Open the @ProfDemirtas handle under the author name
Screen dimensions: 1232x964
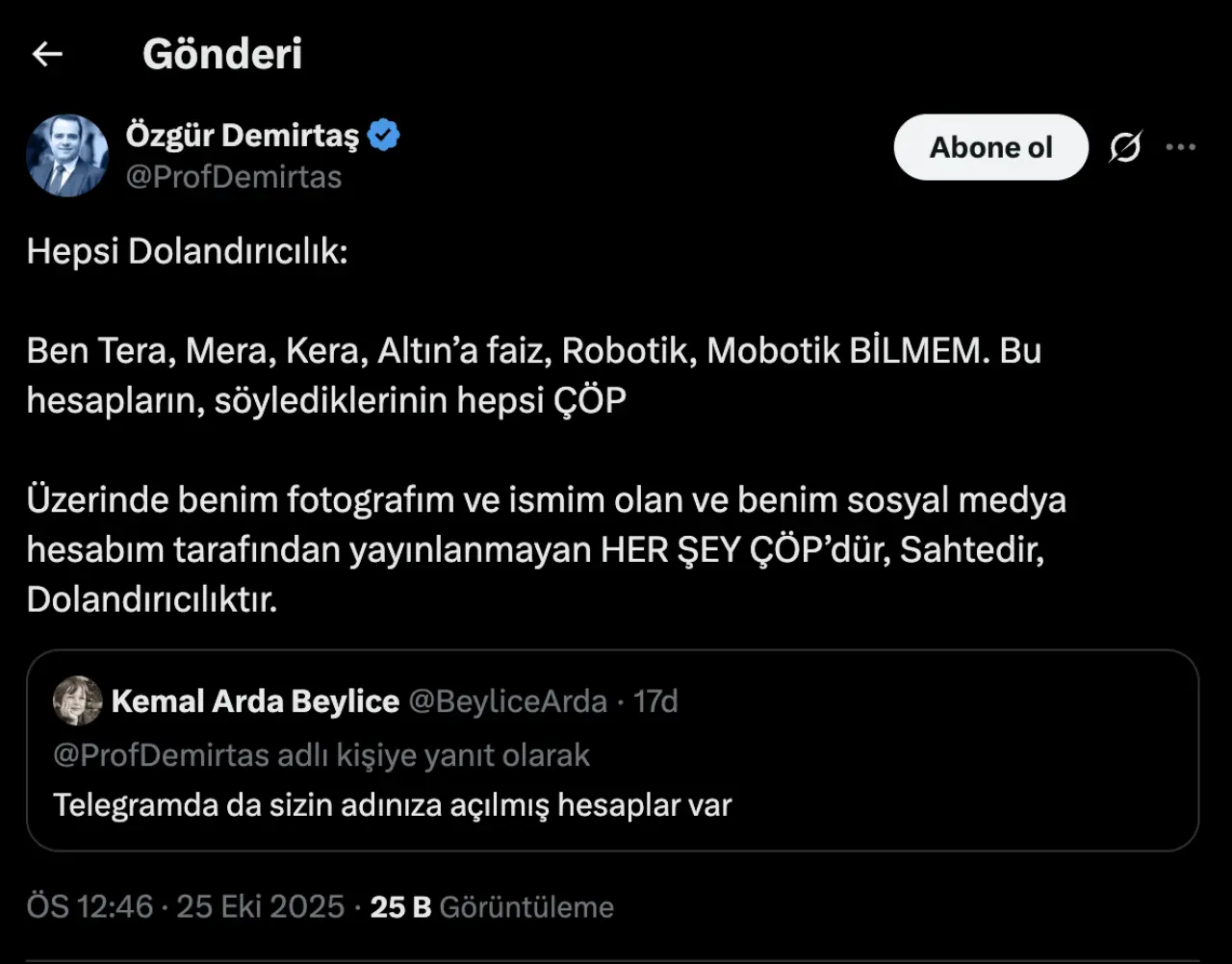click(234, 177)
